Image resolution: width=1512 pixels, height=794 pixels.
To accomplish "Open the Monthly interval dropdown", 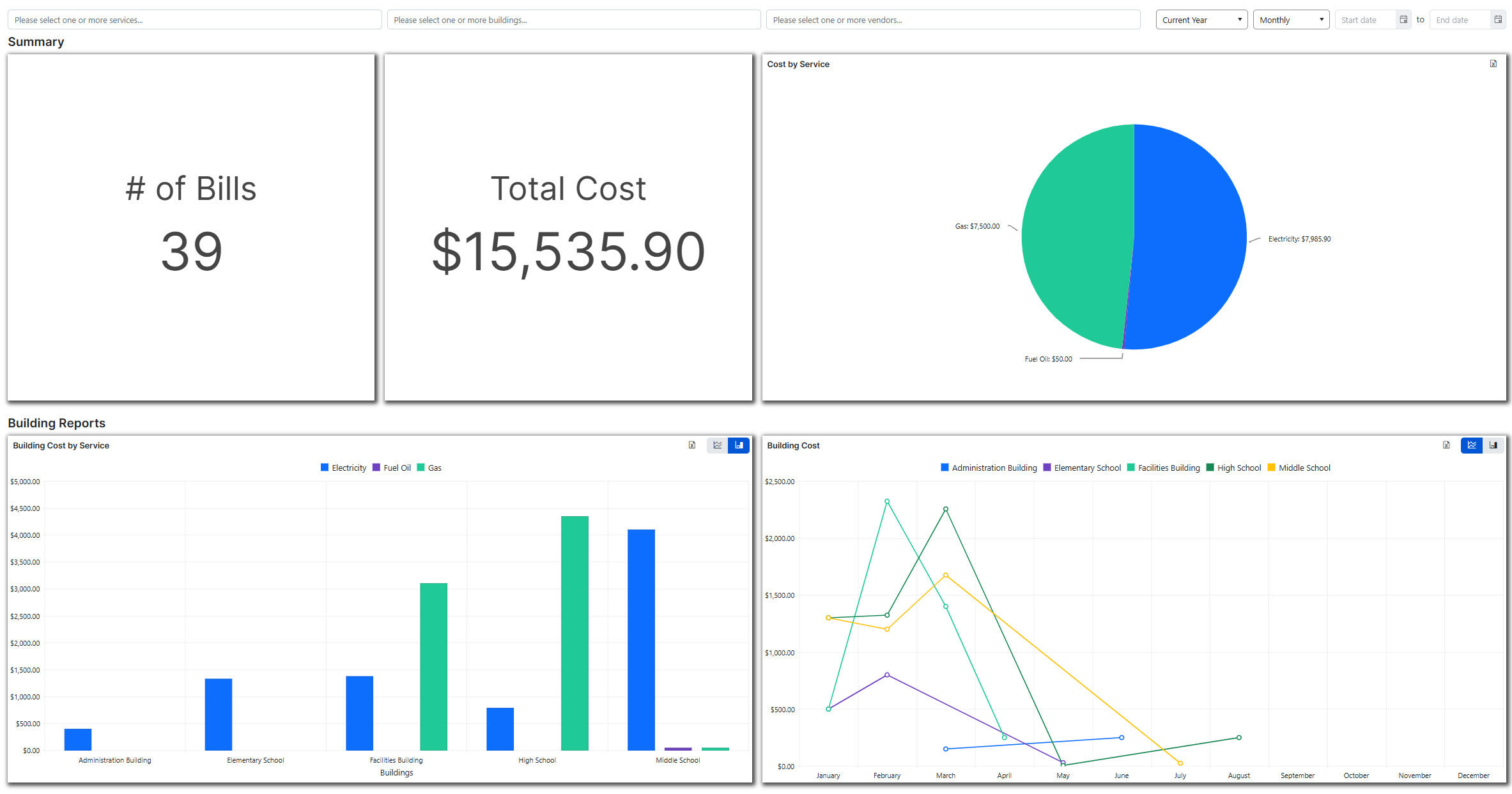I will (x=1290, y=19).
